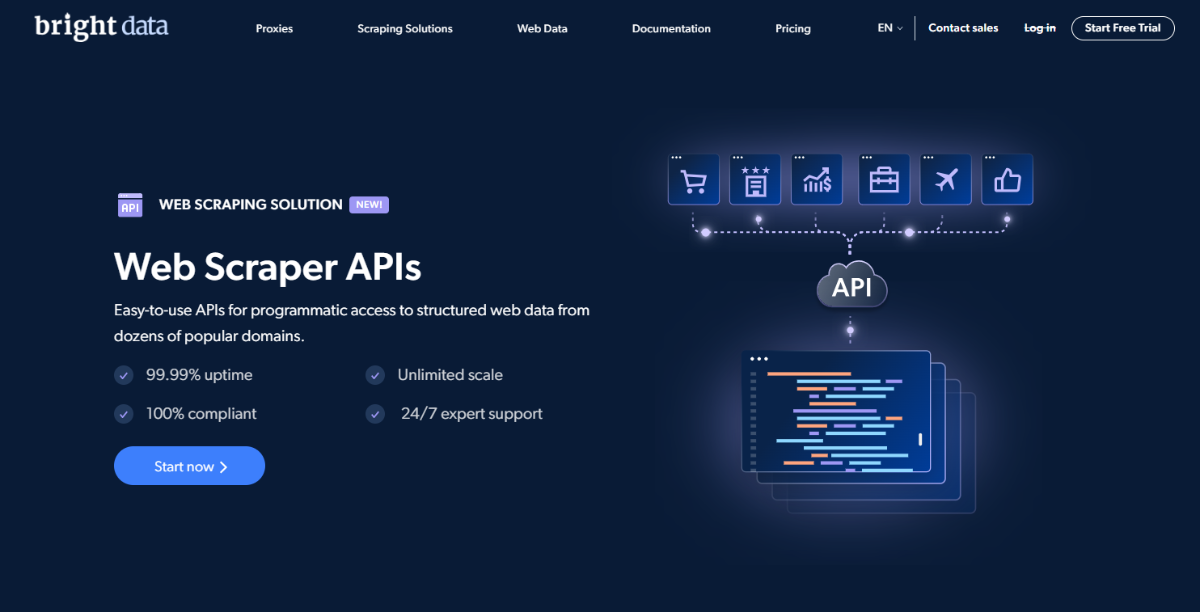Click the shopping cart icon tile
Screen dimensions: 1200x612
[x=693, y=180]
